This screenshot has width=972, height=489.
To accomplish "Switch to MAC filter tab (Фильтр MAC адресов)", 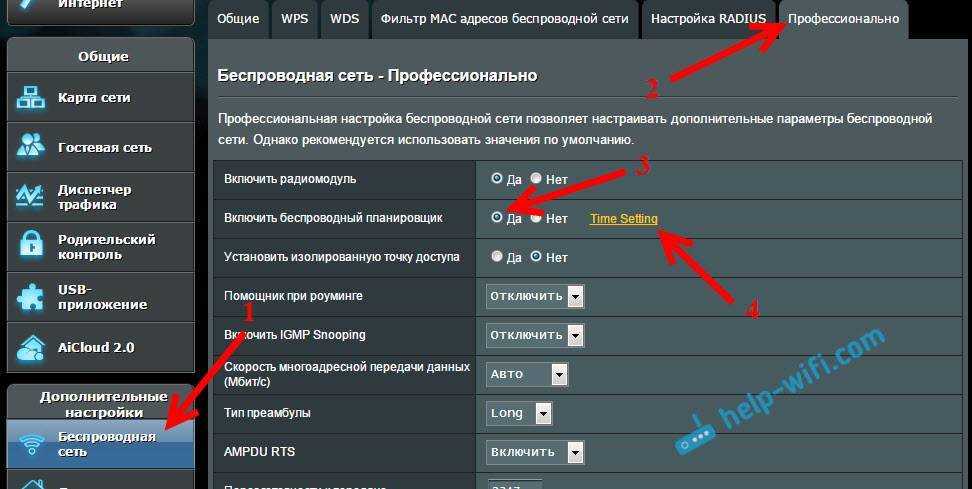I will (x=503, y=19).
